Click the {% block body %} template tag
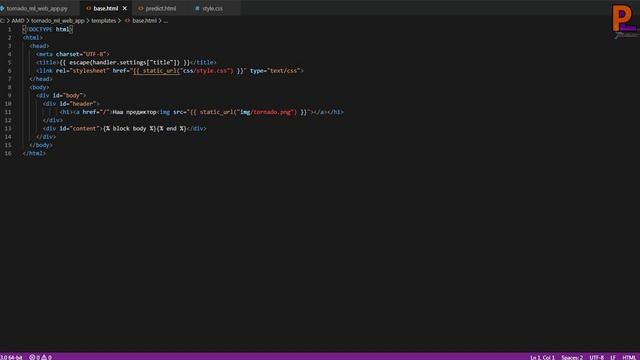 pyautogui.click(x=130, y=129)
